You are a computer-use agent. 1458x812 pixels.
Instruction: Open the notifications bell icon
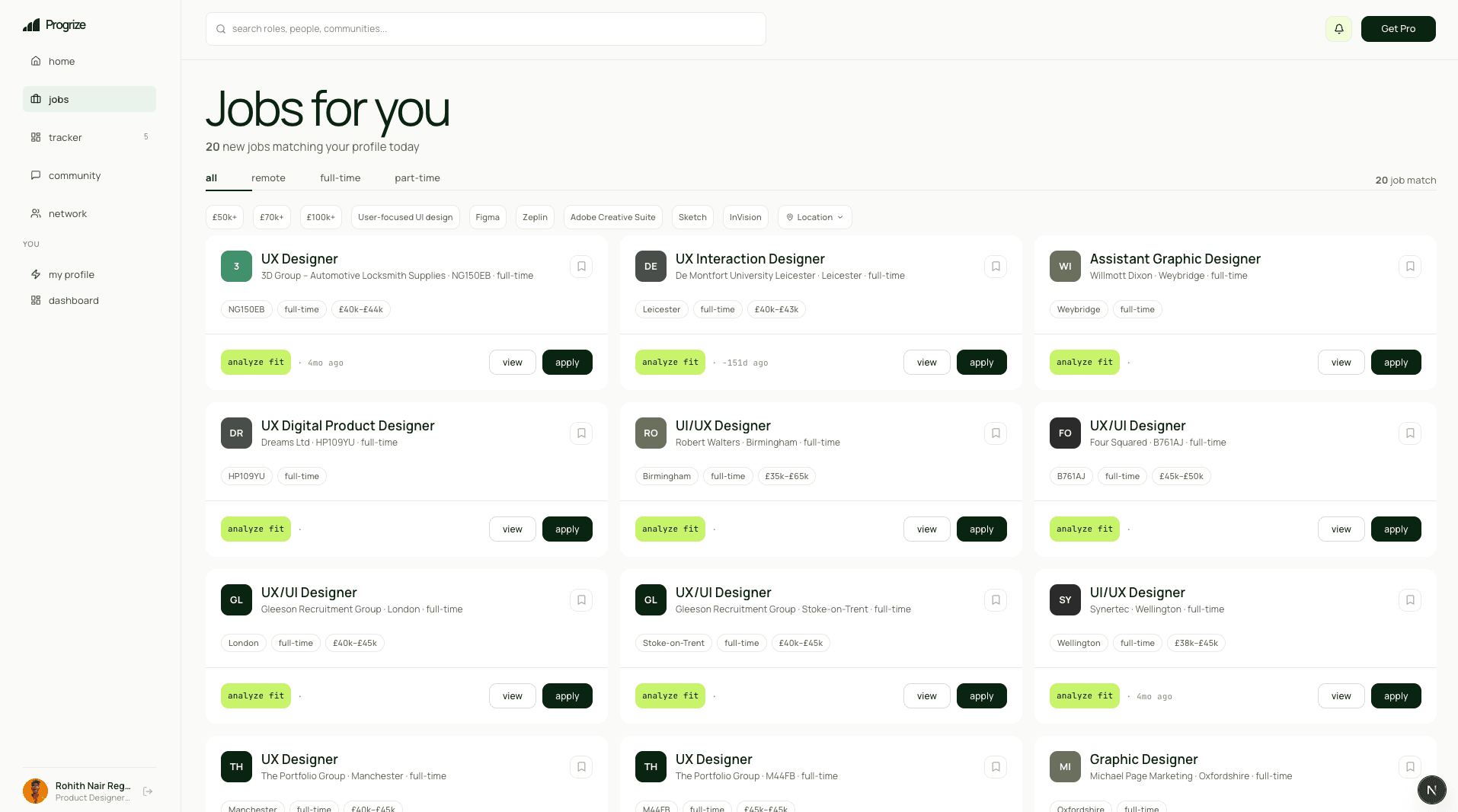(x=1338, y=29)
